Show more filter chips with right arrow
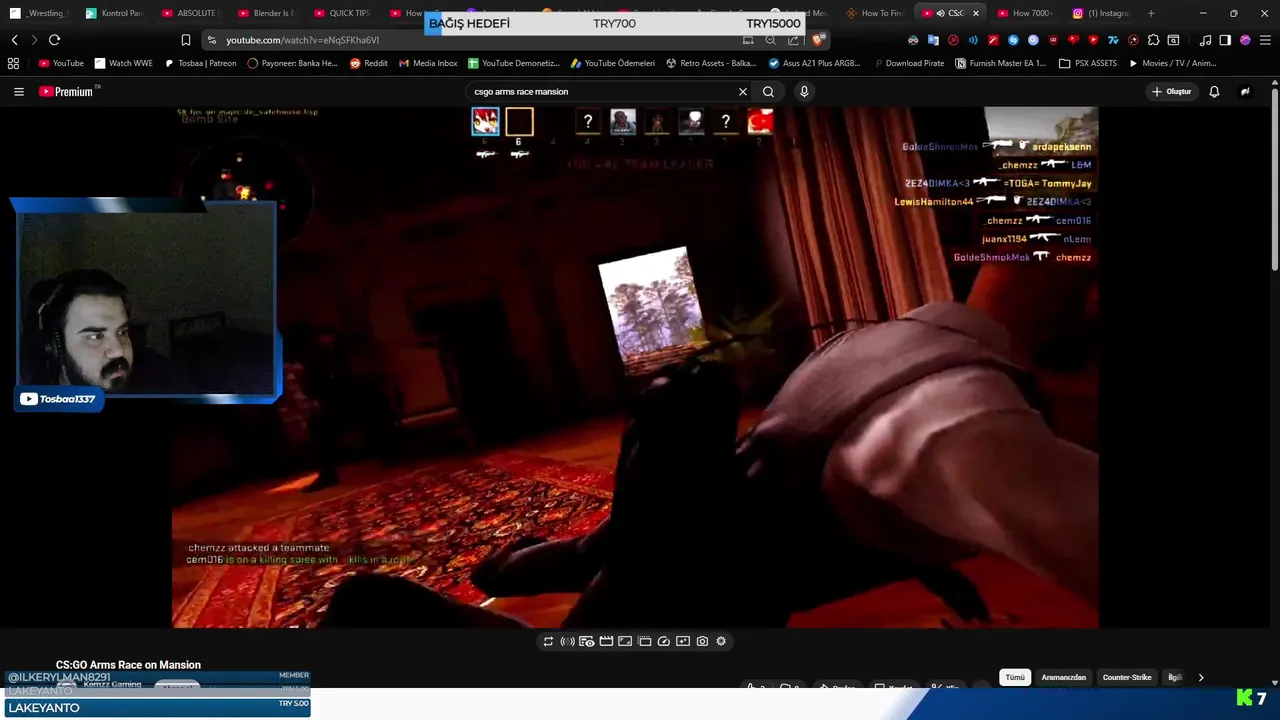 coord(1201,677)
